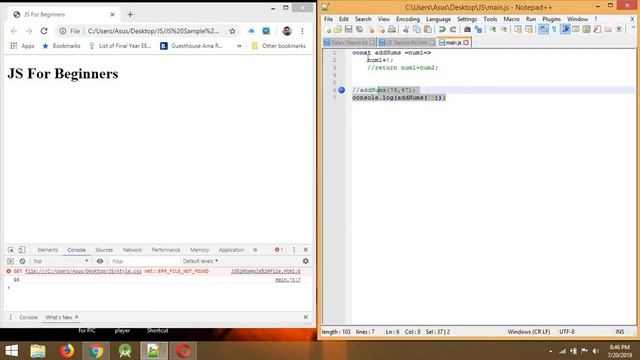Click the Redo icon in Notepad++ toolbar
640x360 pixels.
[453, 29]
